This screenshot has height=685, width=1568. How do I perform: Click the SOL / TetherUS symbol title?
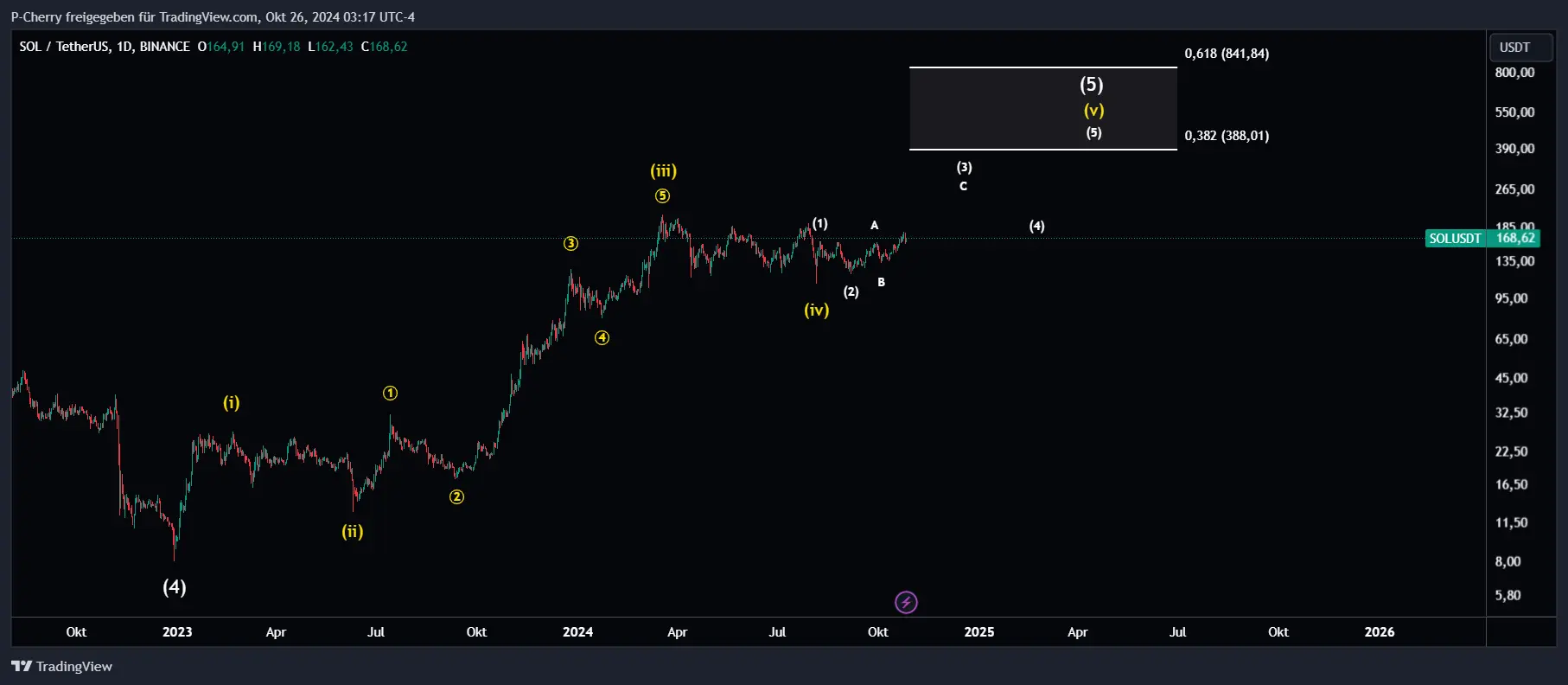105,47
